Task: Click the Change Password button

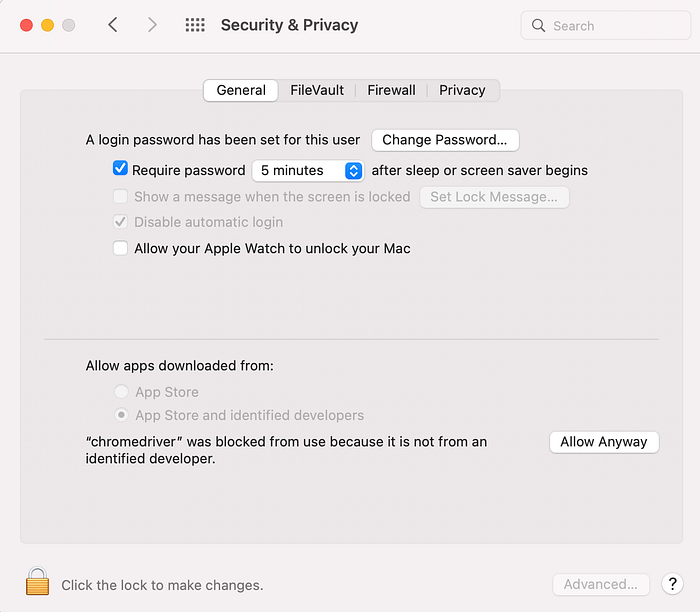Action: [445, 140]
